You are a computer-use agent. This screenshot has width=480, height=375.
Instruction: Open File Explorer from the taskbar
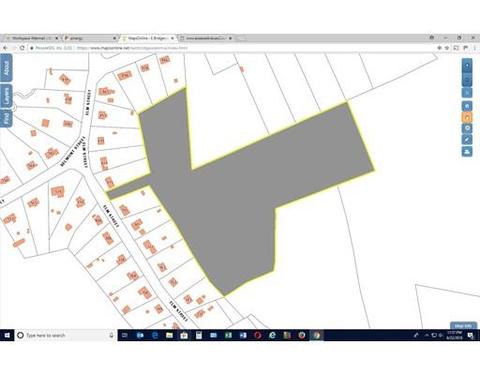pos(169,335)
